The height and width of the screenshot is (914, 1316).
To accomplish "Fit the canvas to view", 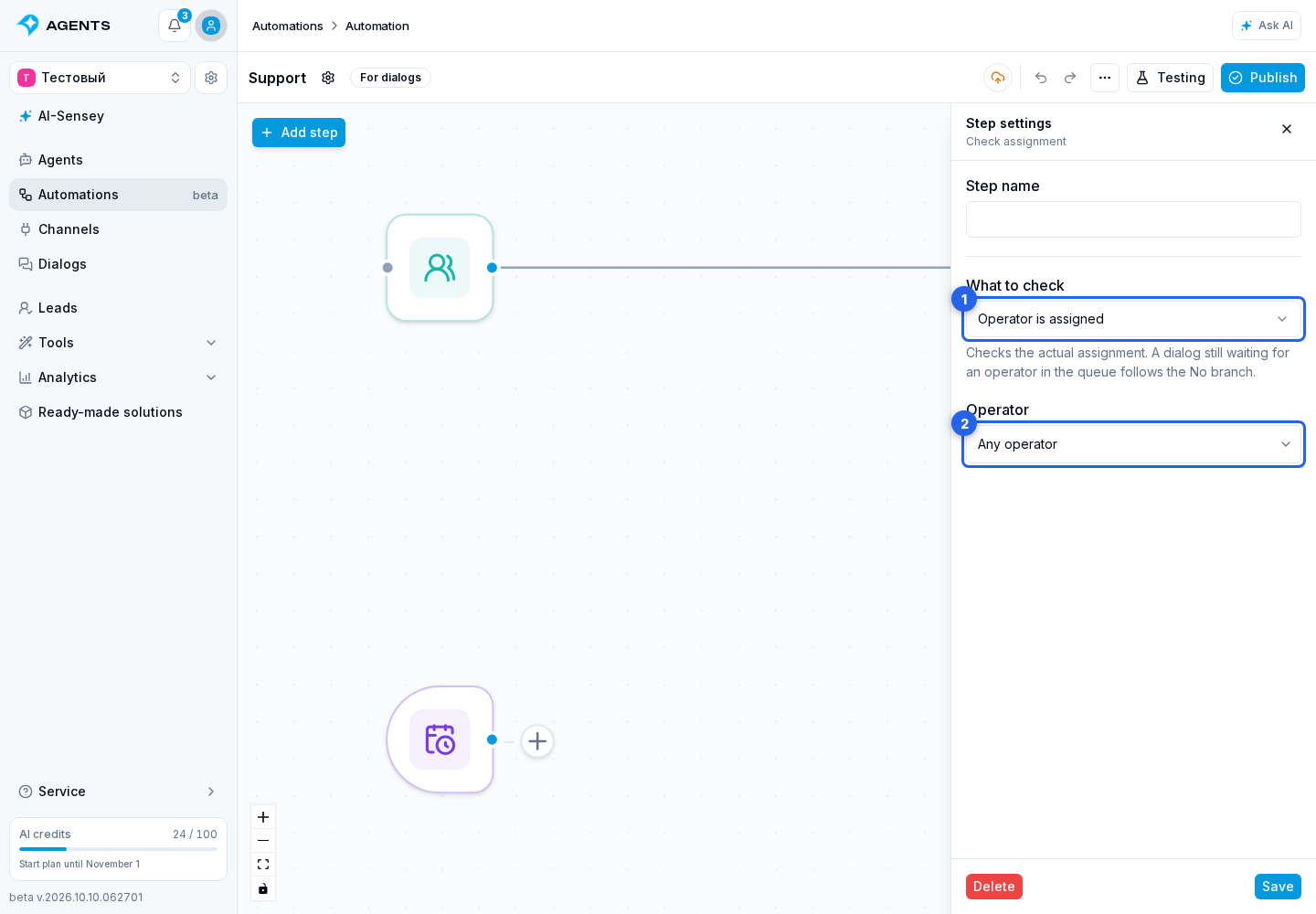I will click(x=263, y=865).
